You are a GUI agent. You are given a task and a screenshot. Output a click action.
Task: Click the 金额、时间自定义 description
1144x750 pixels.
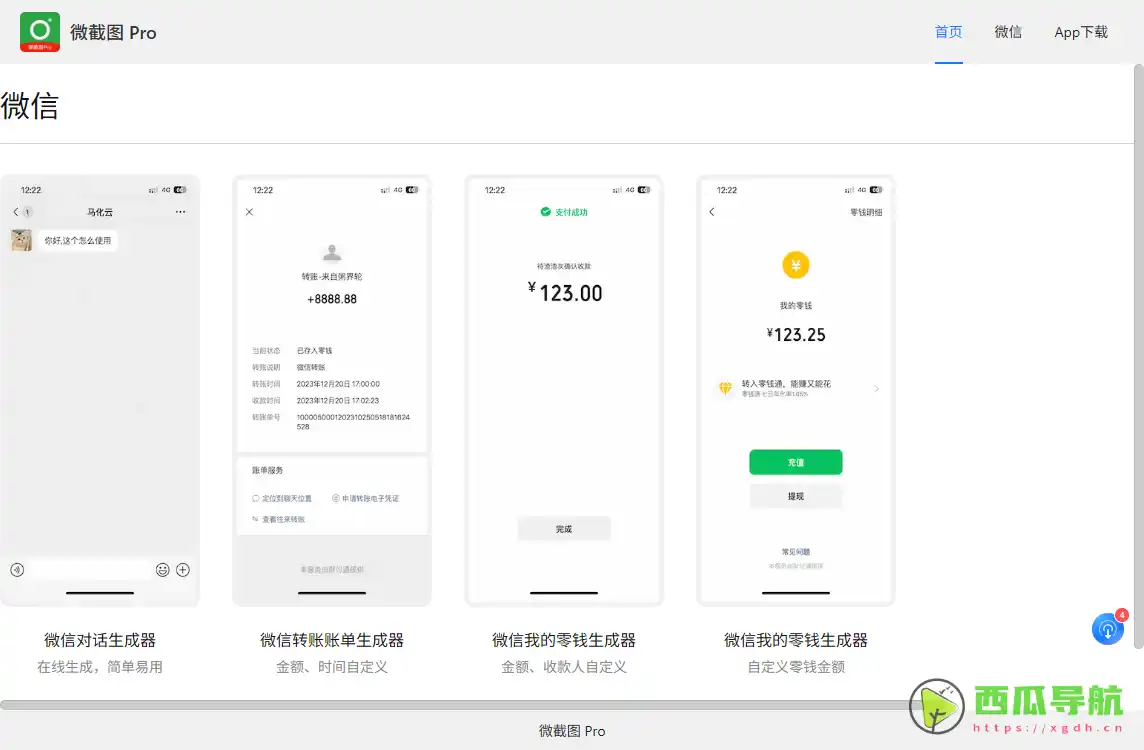coord(332,667)
